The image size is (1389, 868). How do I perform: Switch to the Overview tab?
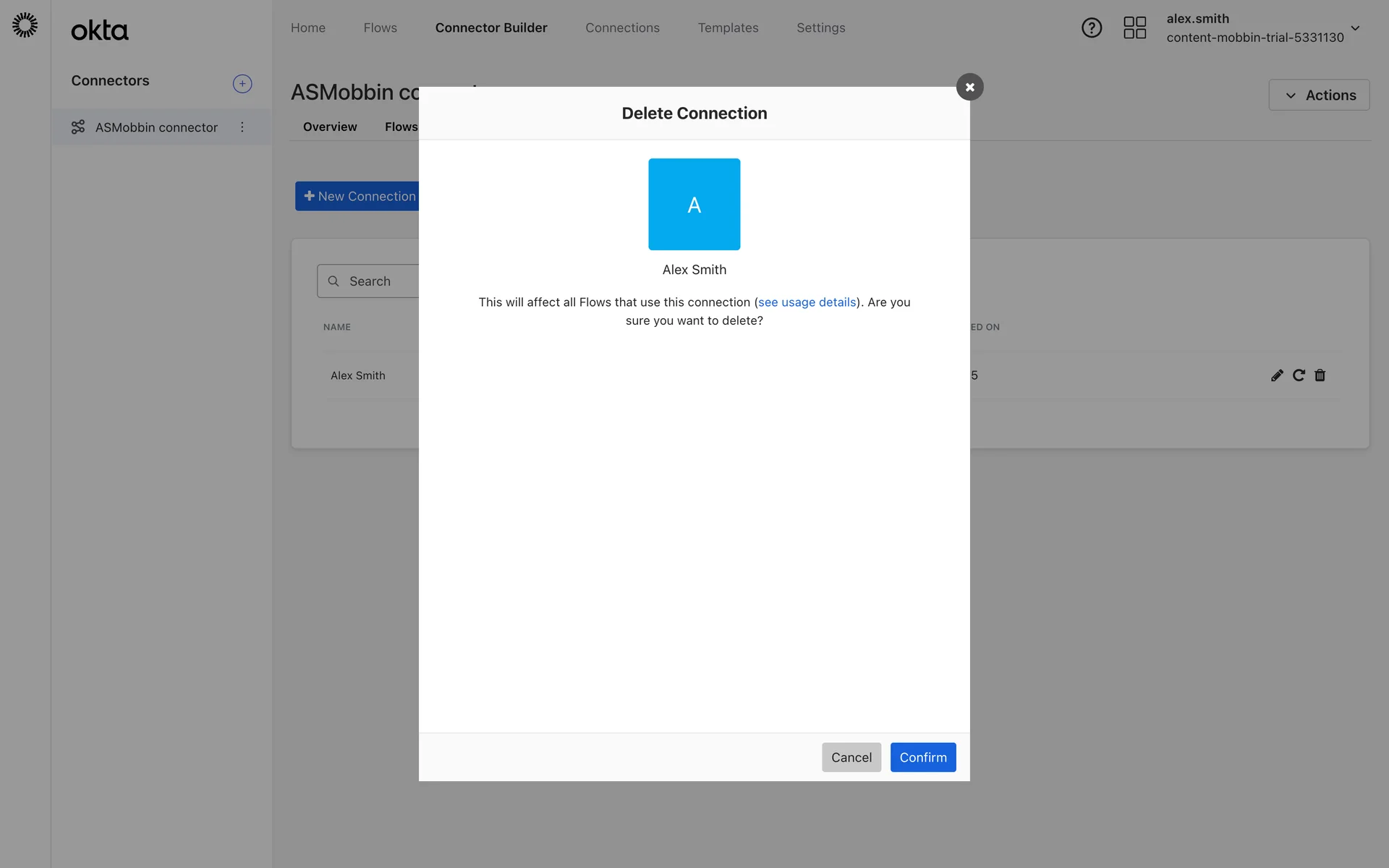point(330,127)
